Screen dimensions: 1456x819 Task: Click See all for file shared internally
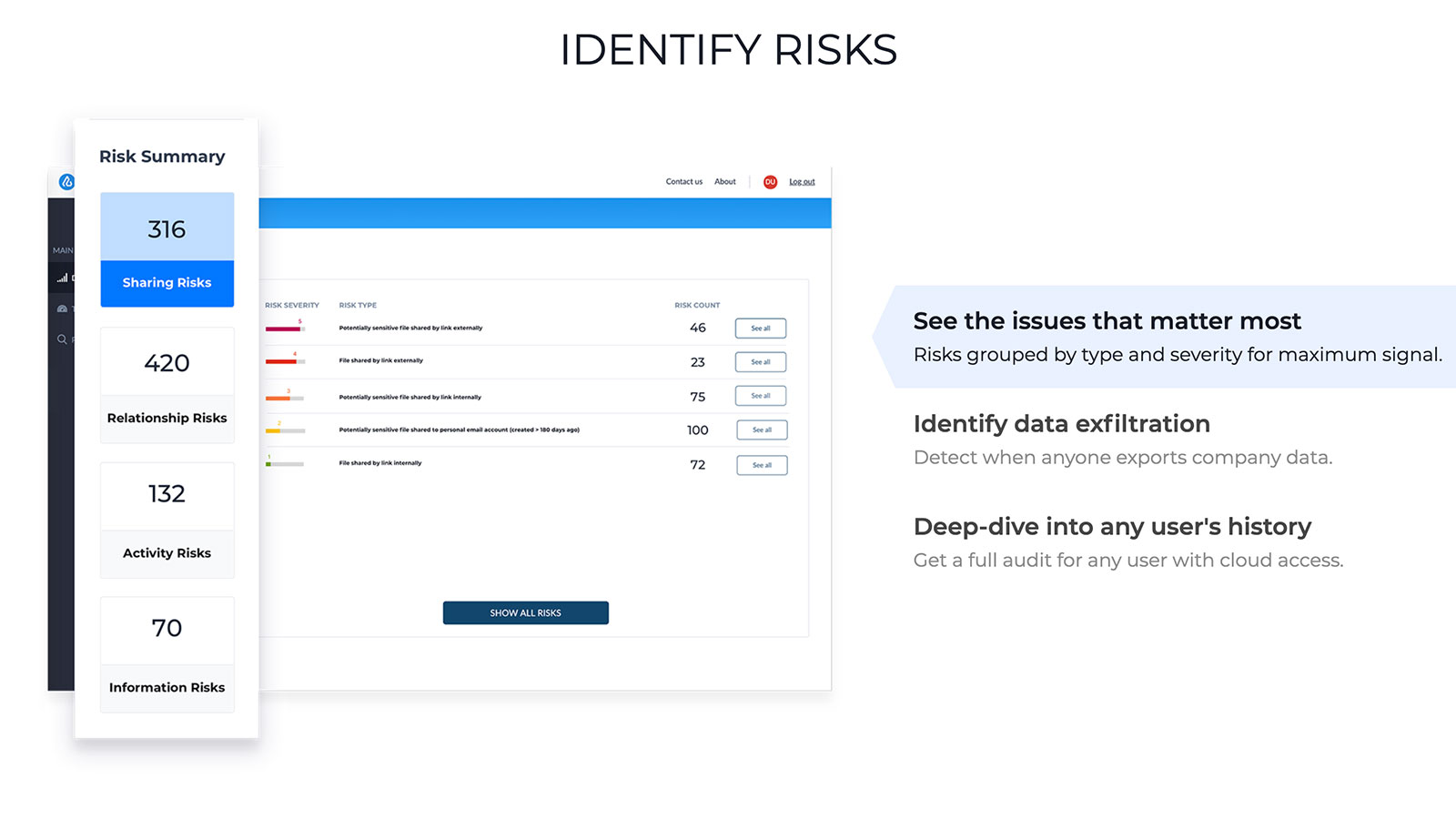[762, 465]
